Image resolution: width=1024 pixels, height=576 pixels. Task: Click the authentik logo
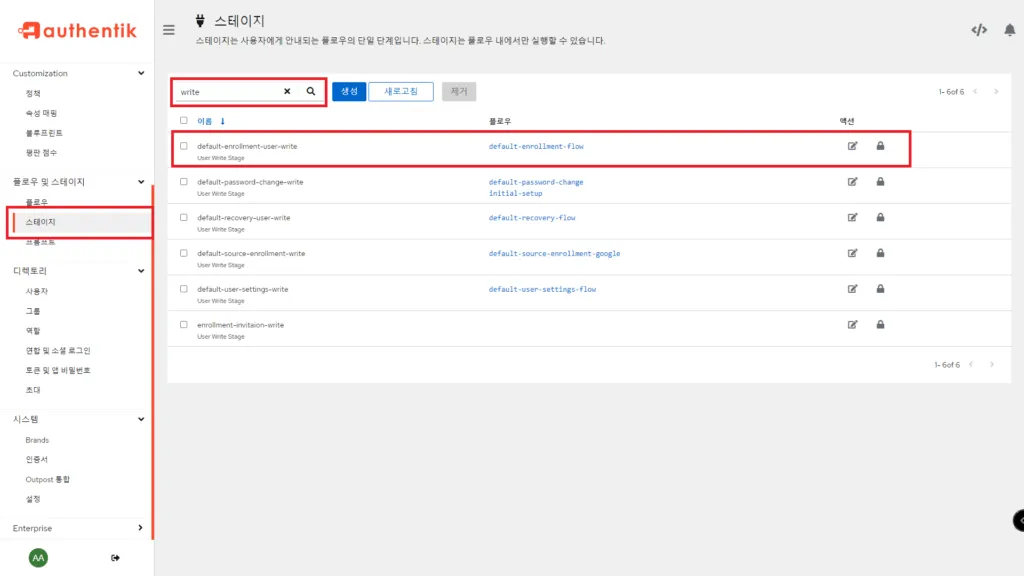(75, 30)
